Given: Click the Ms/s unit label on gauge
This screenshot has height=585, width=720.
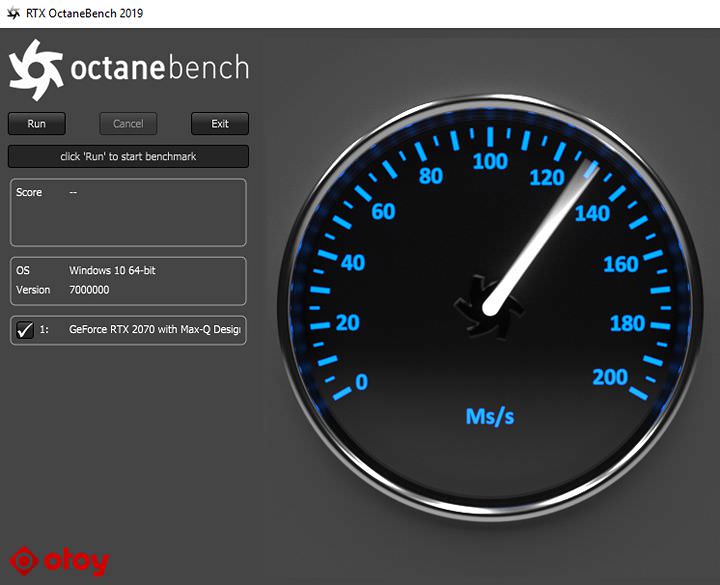Looking at the screenshot, I should click(x=490, y=415).
